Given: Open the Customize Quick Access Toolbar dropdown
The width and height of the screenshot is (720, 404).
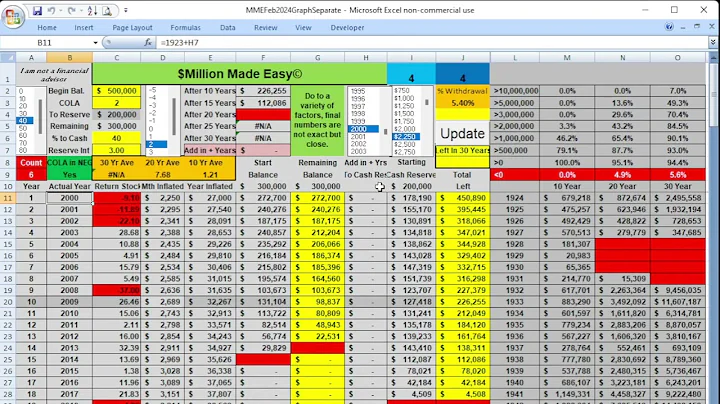Looking at the screenshot, I should pyautogui.click(x=125, y=10).
